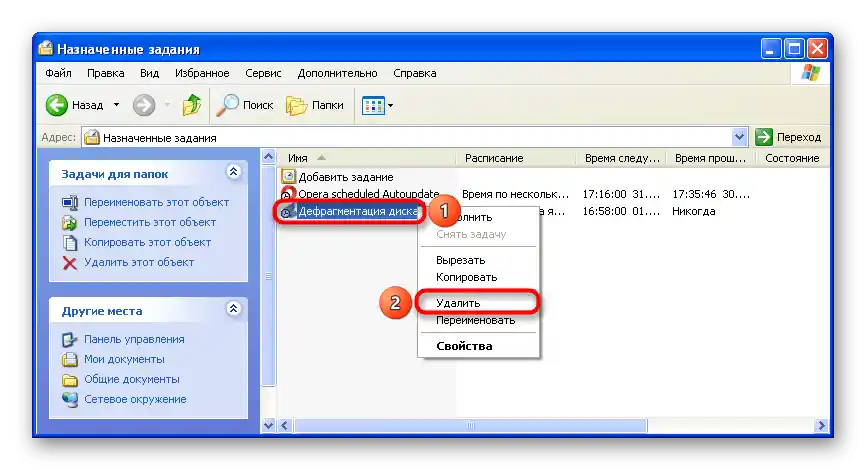The height and width of the screenshot is (470, 866).
Task: Open Панель управления link
Action: [134, 339]
